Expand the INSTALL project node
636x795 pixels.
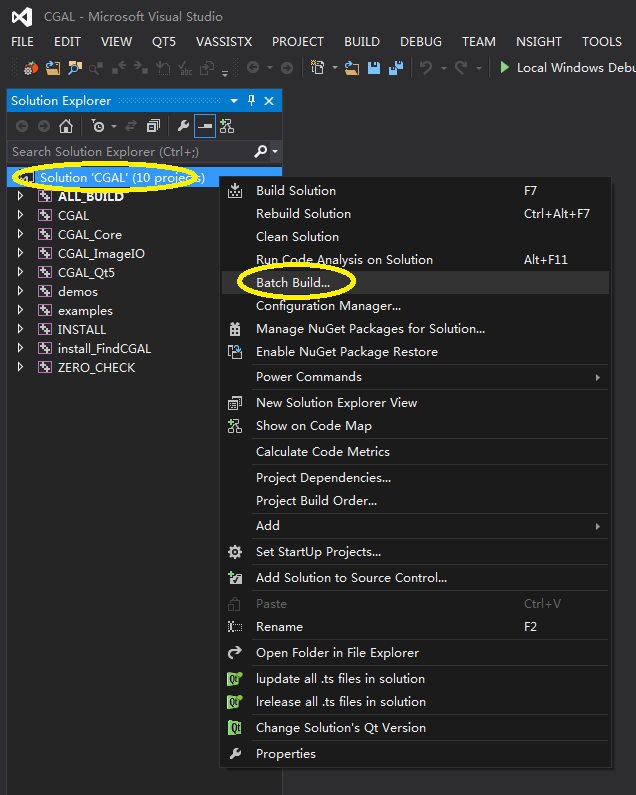pyautogui.click(x=20, y=329)
